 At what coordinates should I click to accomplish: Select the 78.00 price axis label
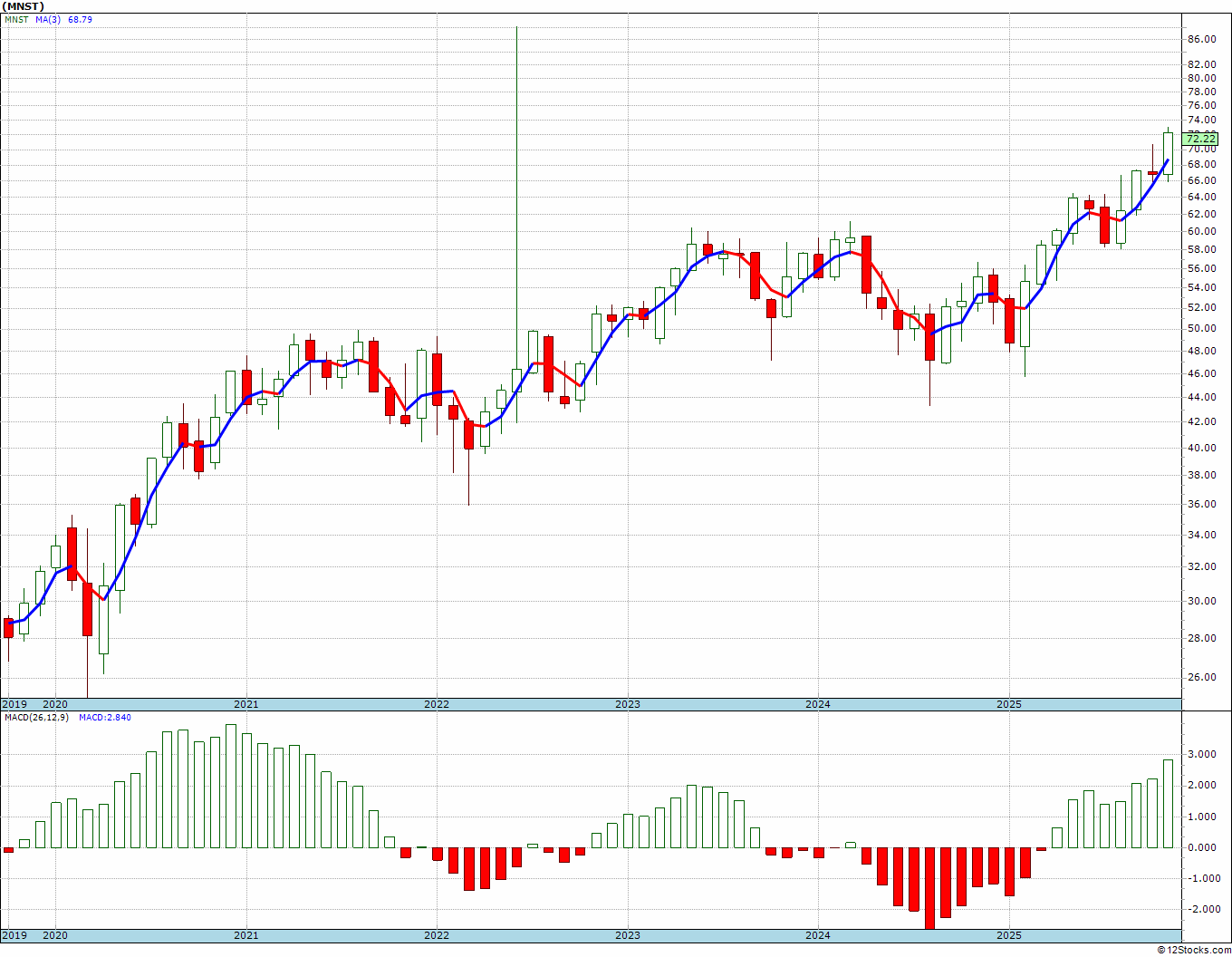coord(1201,92)
